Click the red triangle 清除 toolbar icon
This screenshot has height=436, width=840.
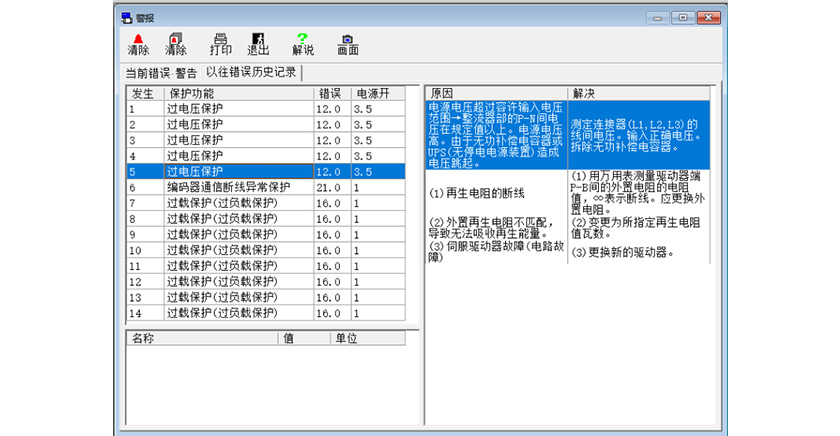(x=138, y=41)
